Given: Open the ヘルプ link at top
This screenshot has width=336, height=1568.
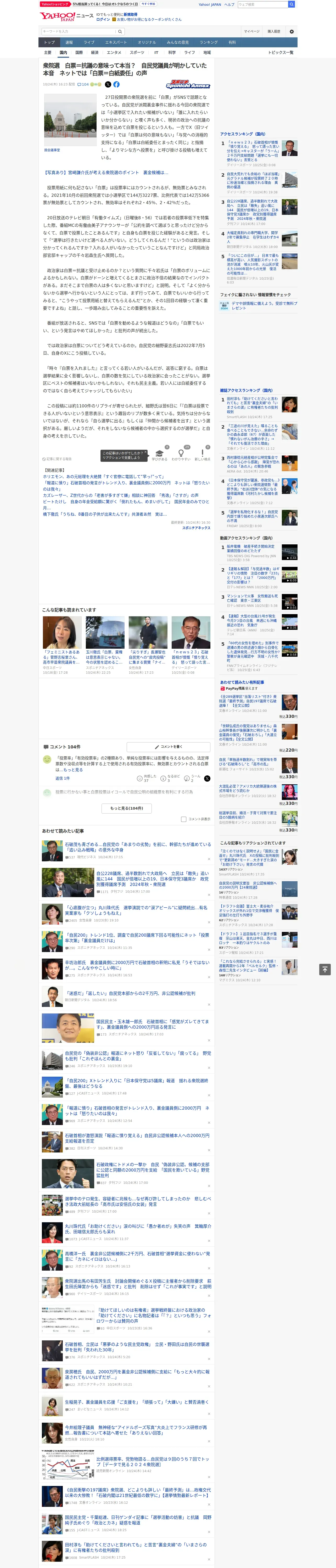Looking at the screenshot, I should coord(229,4).
